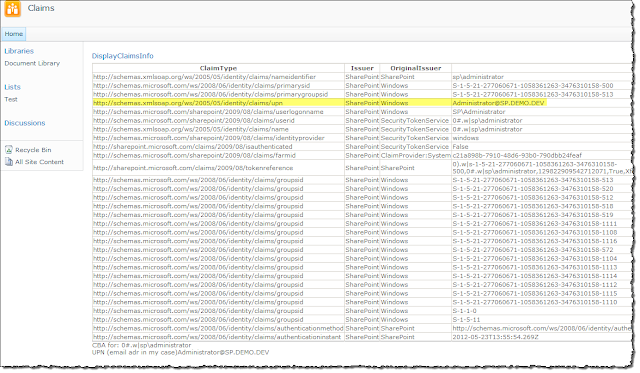Screen dimensions: 640x373
Task: Select the nameidentifier claim type cell
Action: [x=218, y=77]
